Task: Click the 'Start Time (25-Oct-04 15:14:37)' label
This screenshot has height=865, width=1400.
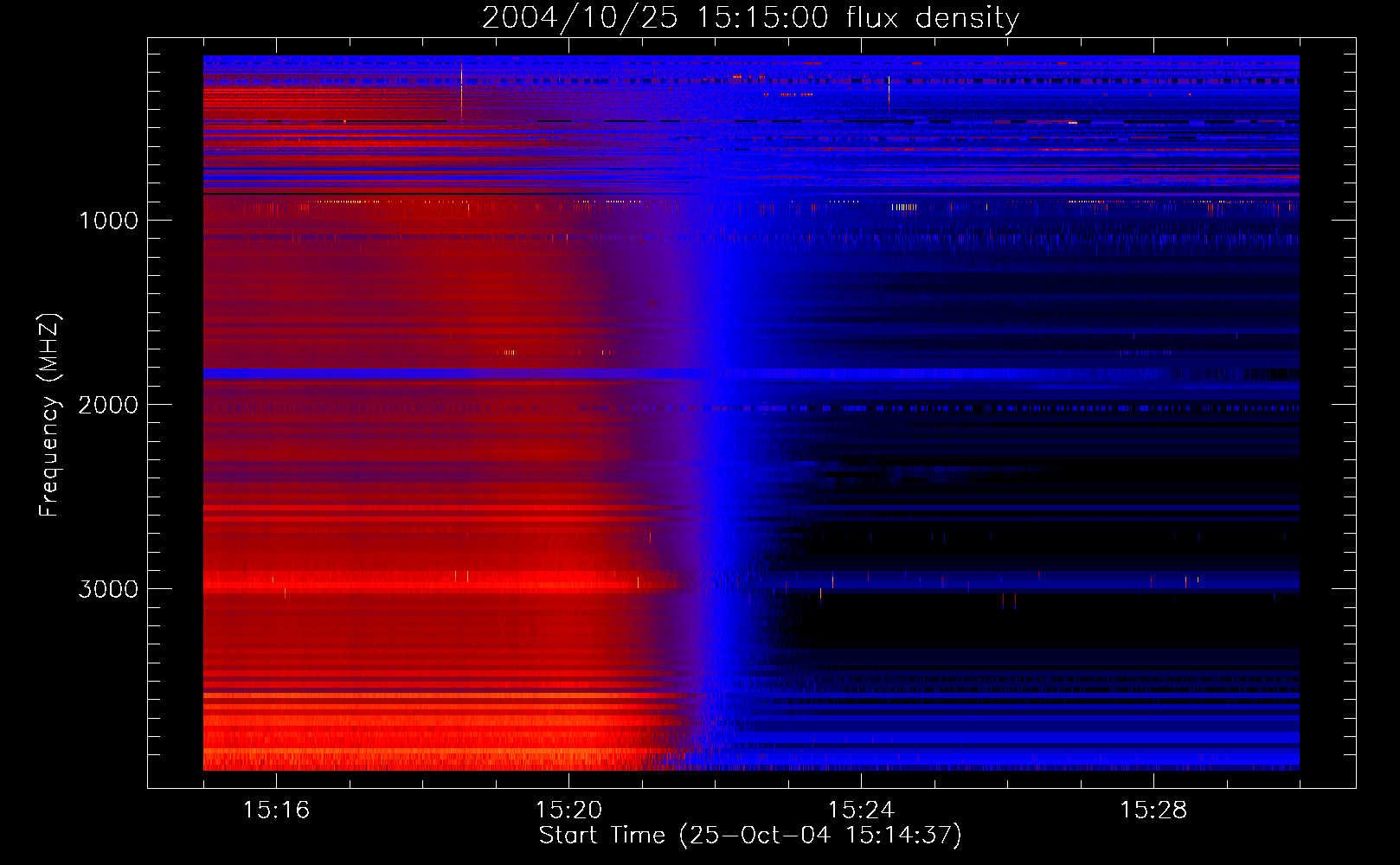Action: pos(750,836)
